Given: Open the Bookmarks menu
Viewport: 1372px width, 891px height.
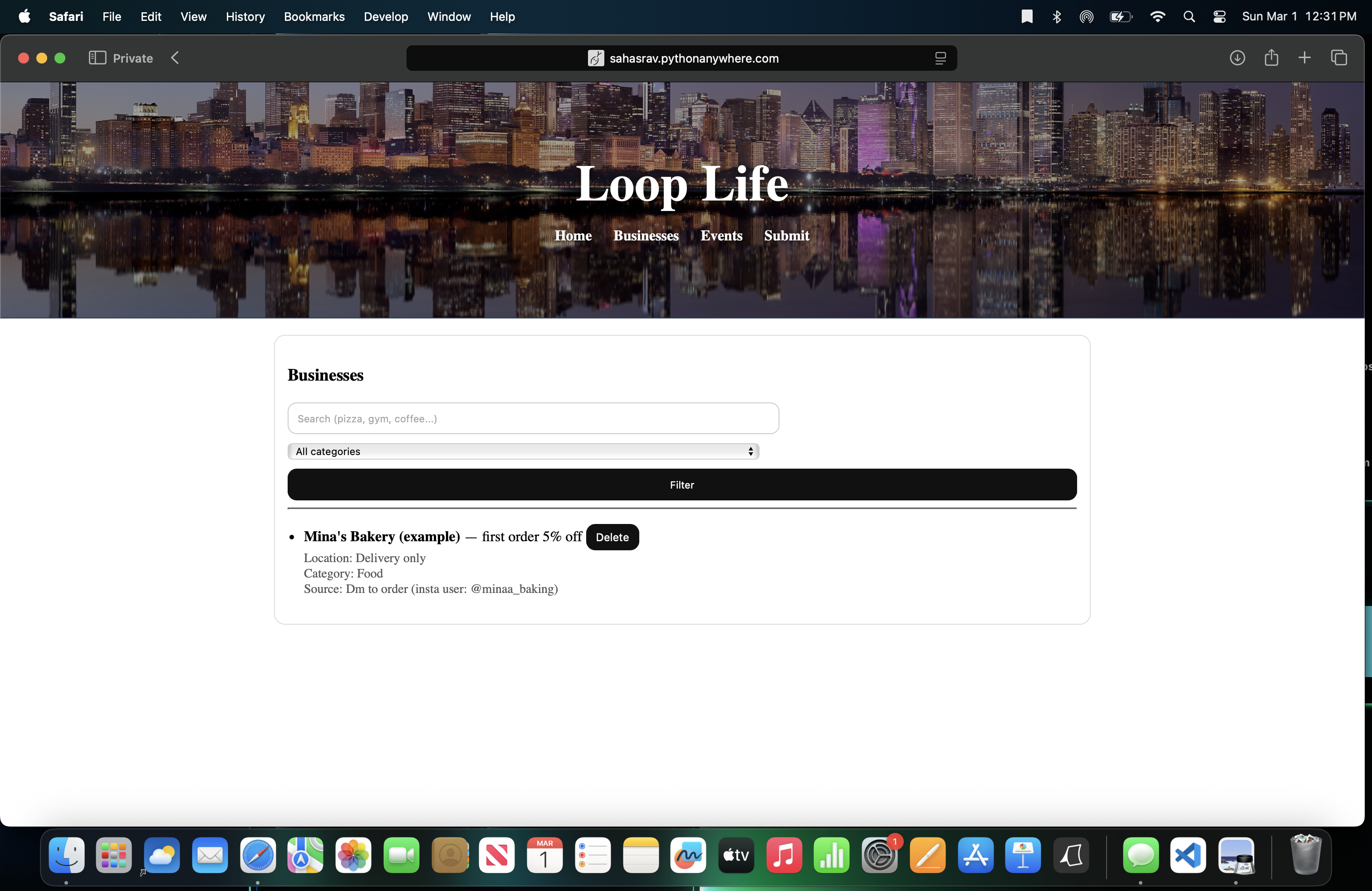Looking at the screenshot, I should pyautogui.click(x=314, y=17).
